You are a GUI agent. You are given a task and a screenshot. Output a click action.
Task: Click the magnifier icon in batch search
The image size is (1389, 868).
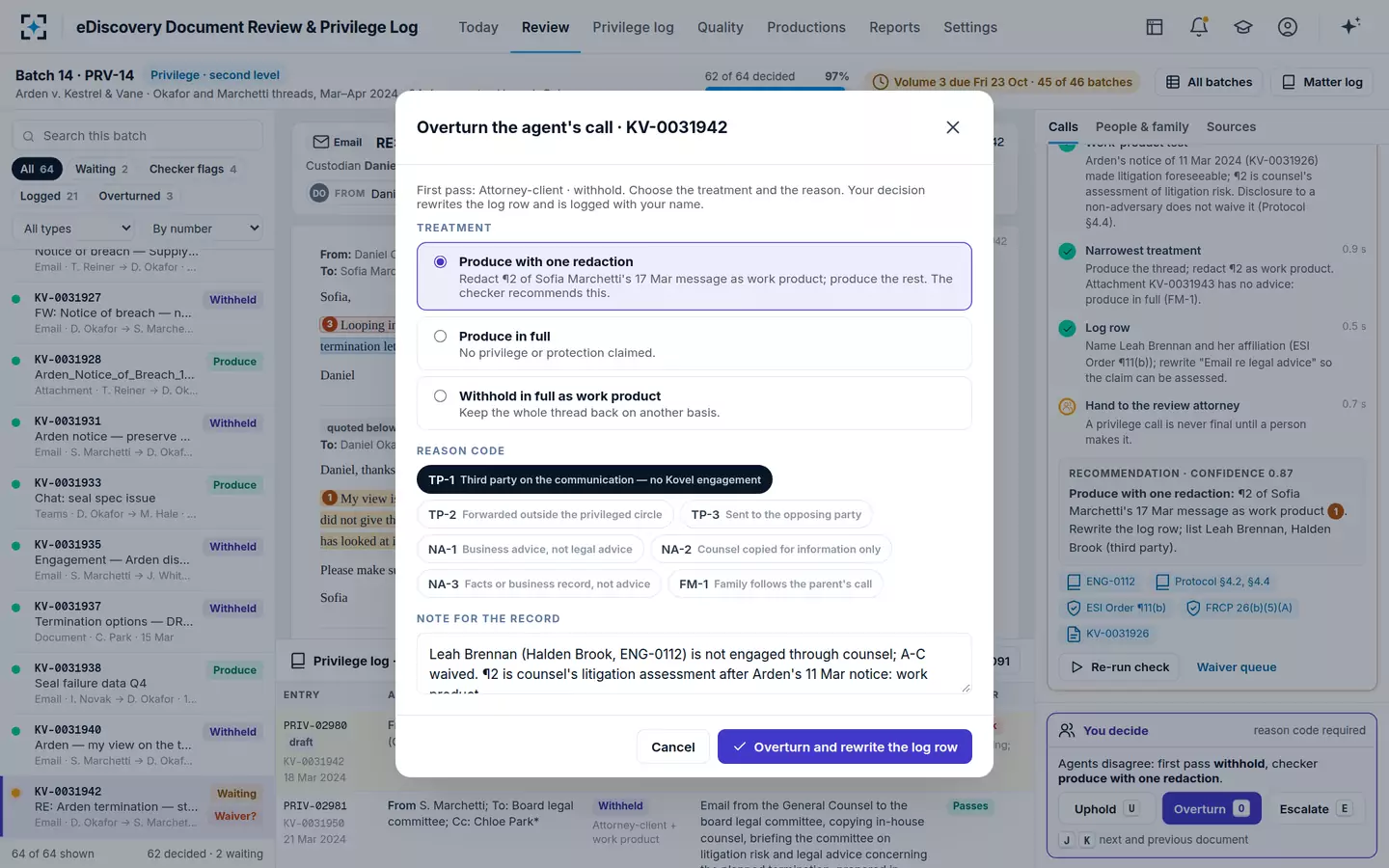tap(29, 136)
